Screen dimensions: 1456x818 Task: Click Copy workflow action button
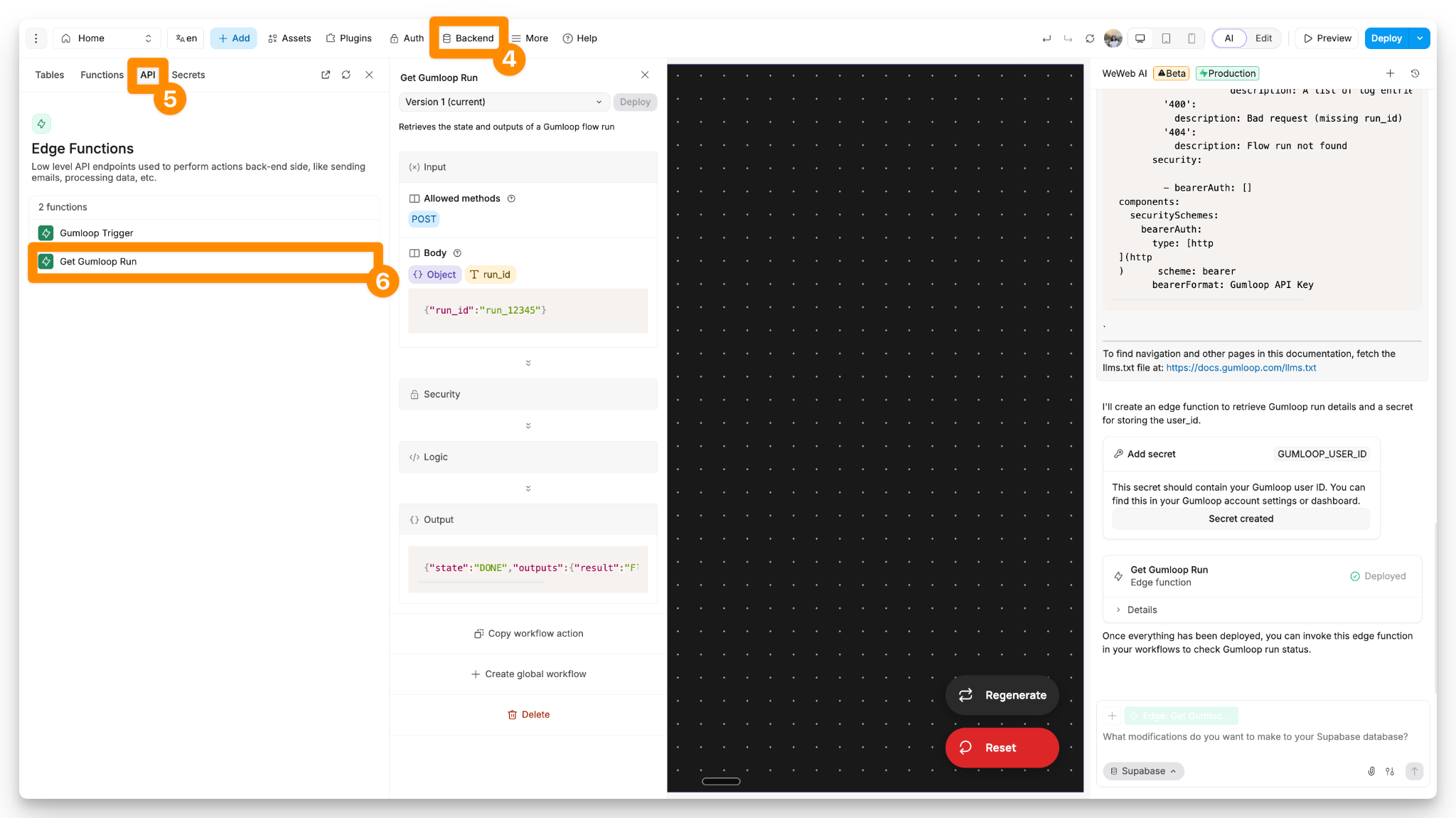click(528, 633)
